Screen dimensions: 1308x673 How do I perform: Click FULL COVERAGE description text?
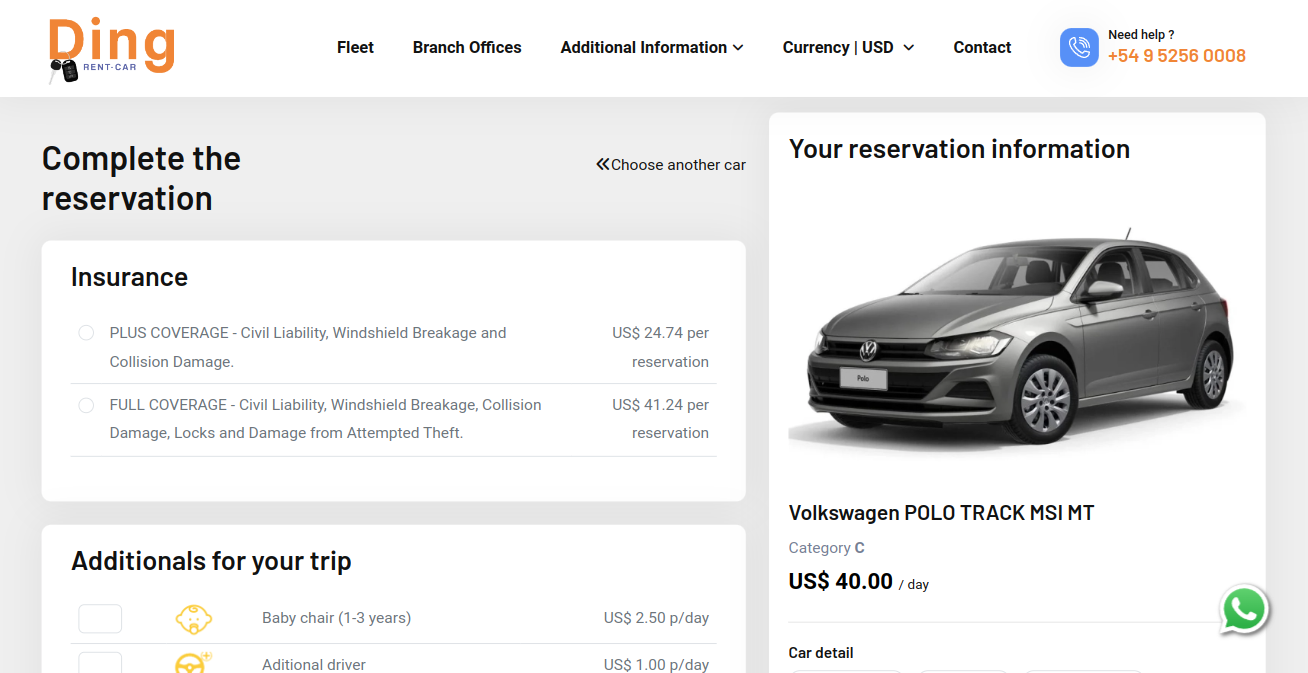tap(326, 419)
